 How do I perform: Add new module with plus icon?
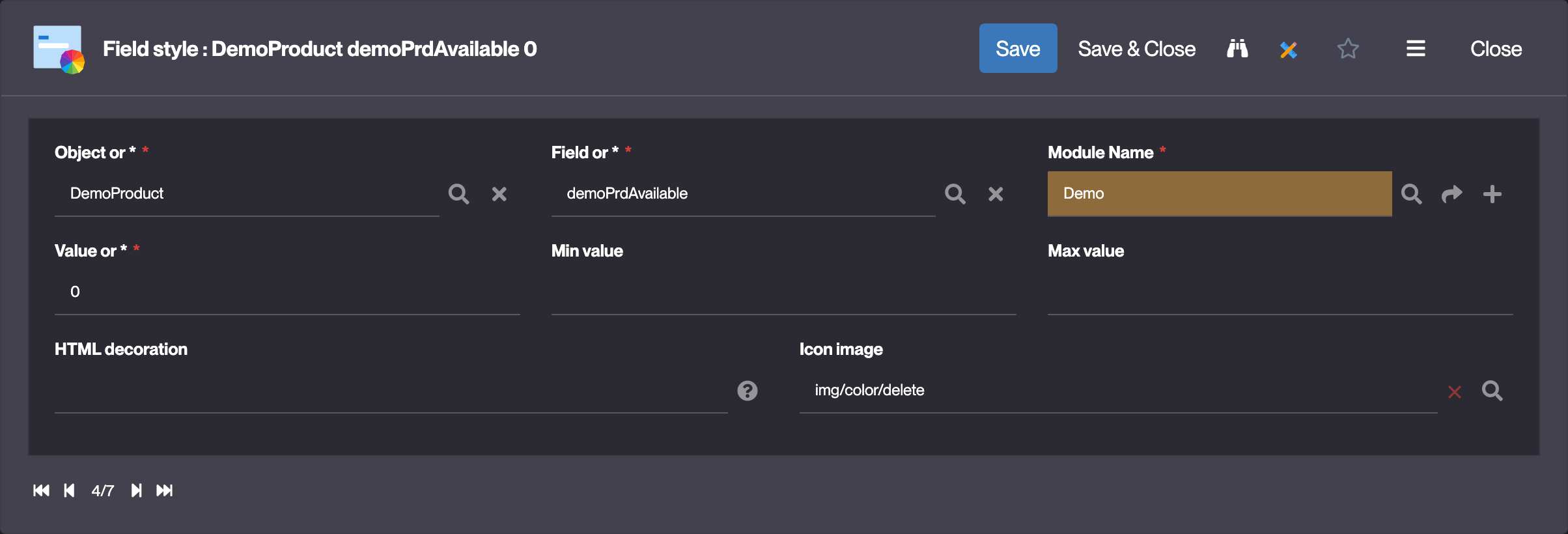(x=1492, y=194)
